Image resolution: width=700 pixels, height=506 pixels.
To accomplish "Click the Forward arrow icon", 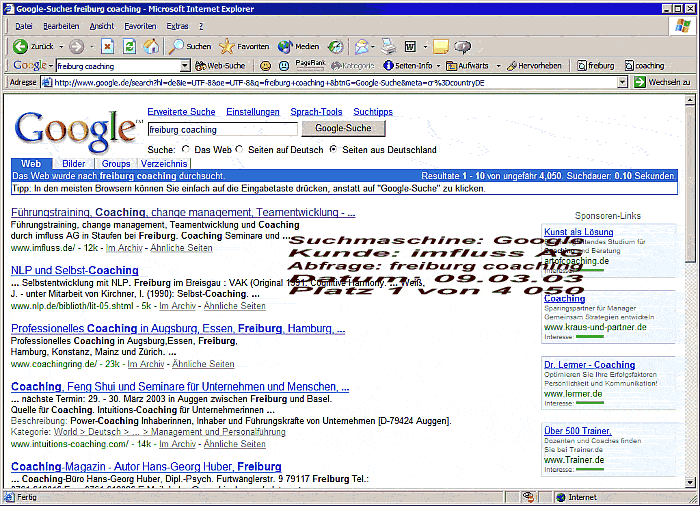I will (77, 46).
